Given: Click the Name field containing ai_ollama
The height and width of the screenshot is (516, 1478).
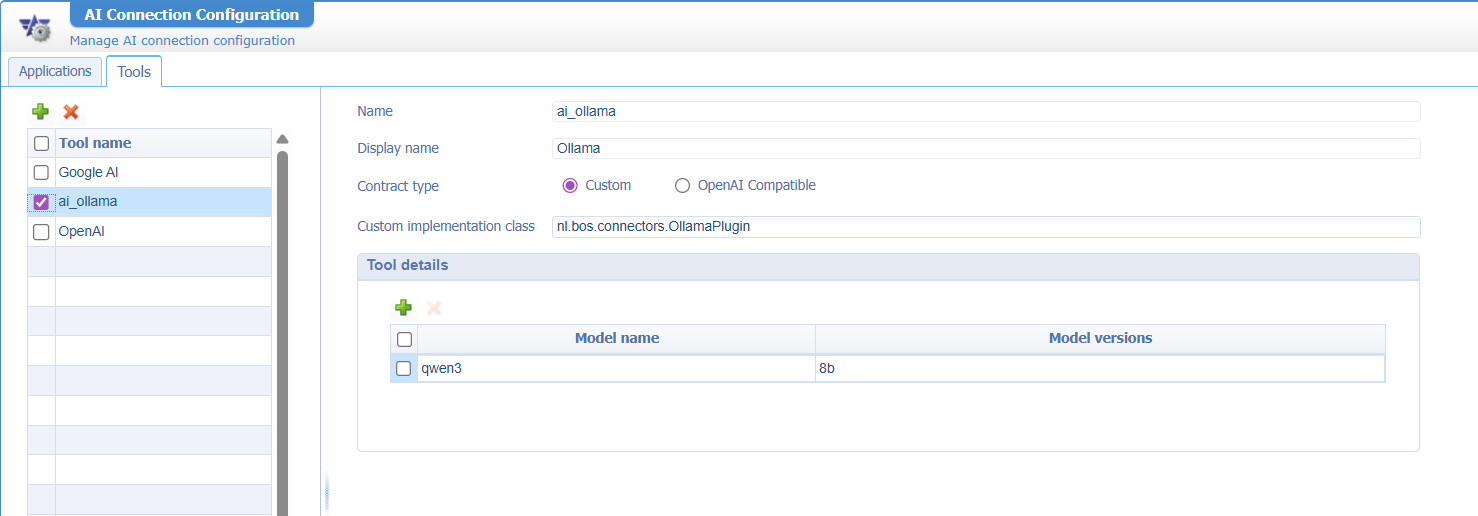Looking at the screenshot, I should coord(986,111).
